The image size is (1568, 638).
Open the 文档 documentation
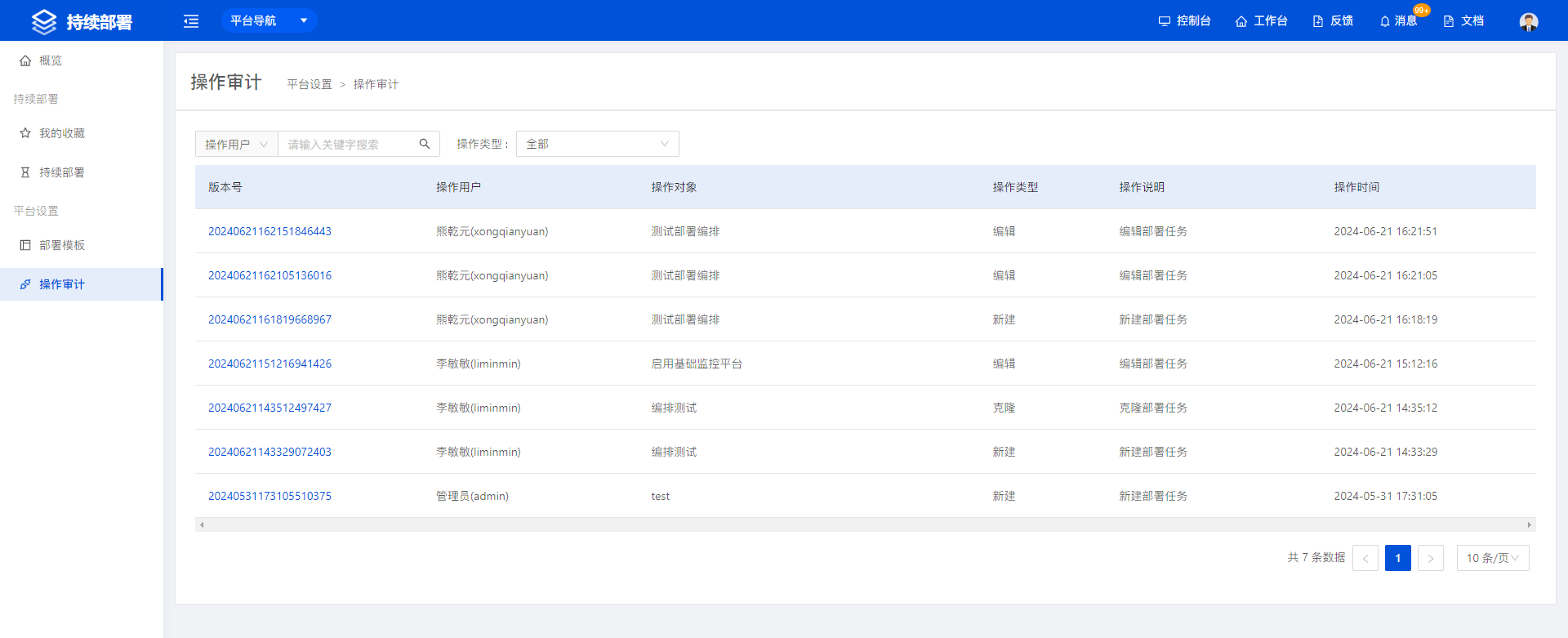(x=1463, y=21)
